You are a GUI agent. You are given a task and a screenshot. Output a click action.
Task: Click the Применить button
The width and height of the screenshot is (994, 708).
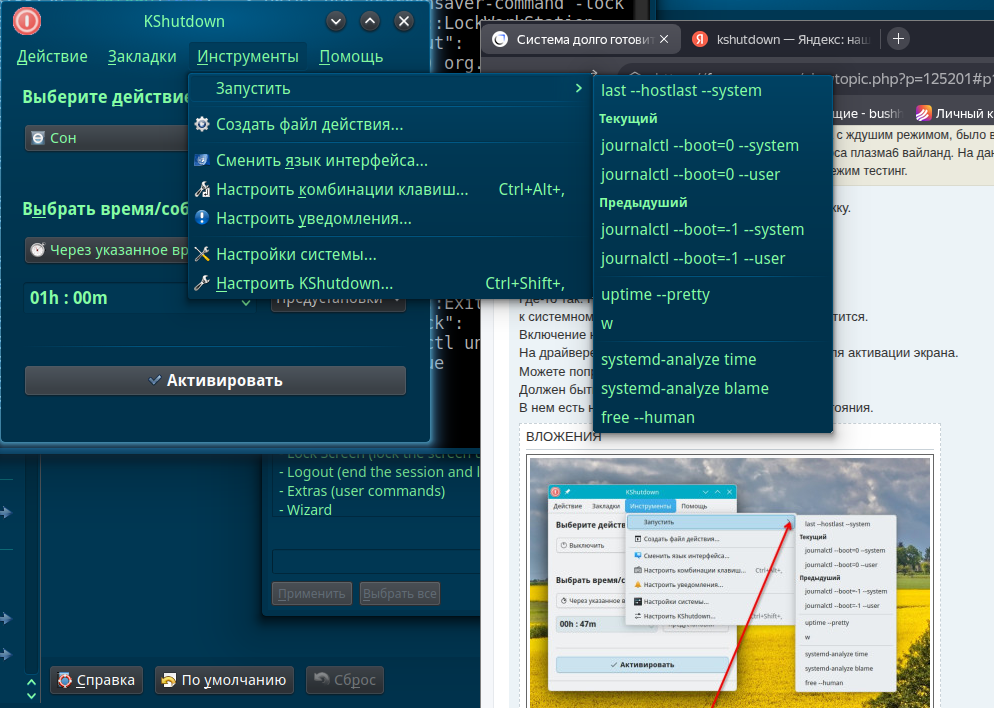pyautogui.click(x=312, y=594)
